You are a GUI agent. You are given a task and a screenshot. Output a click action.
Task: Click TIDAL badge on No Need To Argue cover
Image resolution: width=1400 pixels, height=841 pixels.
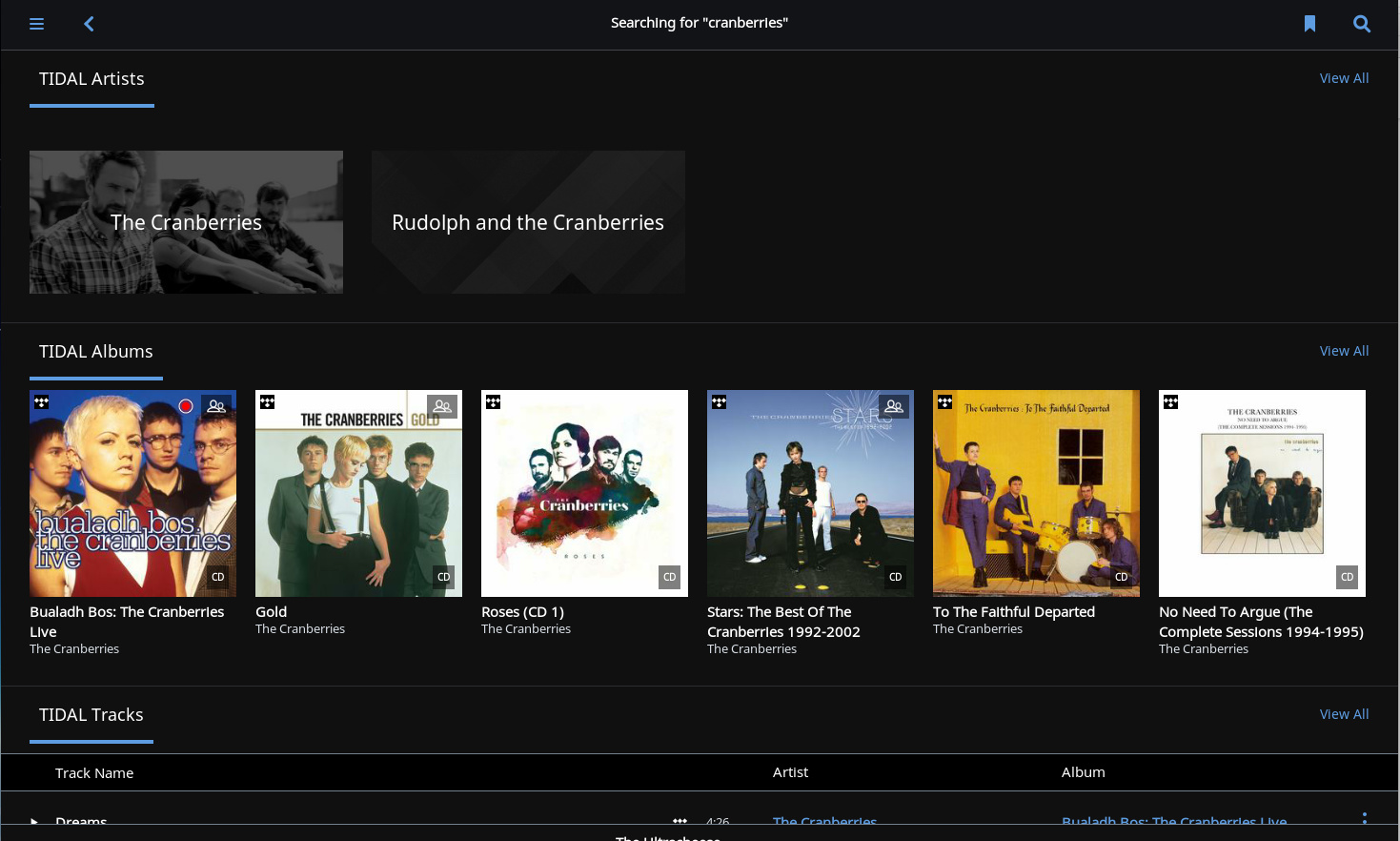pyautogui.click(x=1170, y=401)
